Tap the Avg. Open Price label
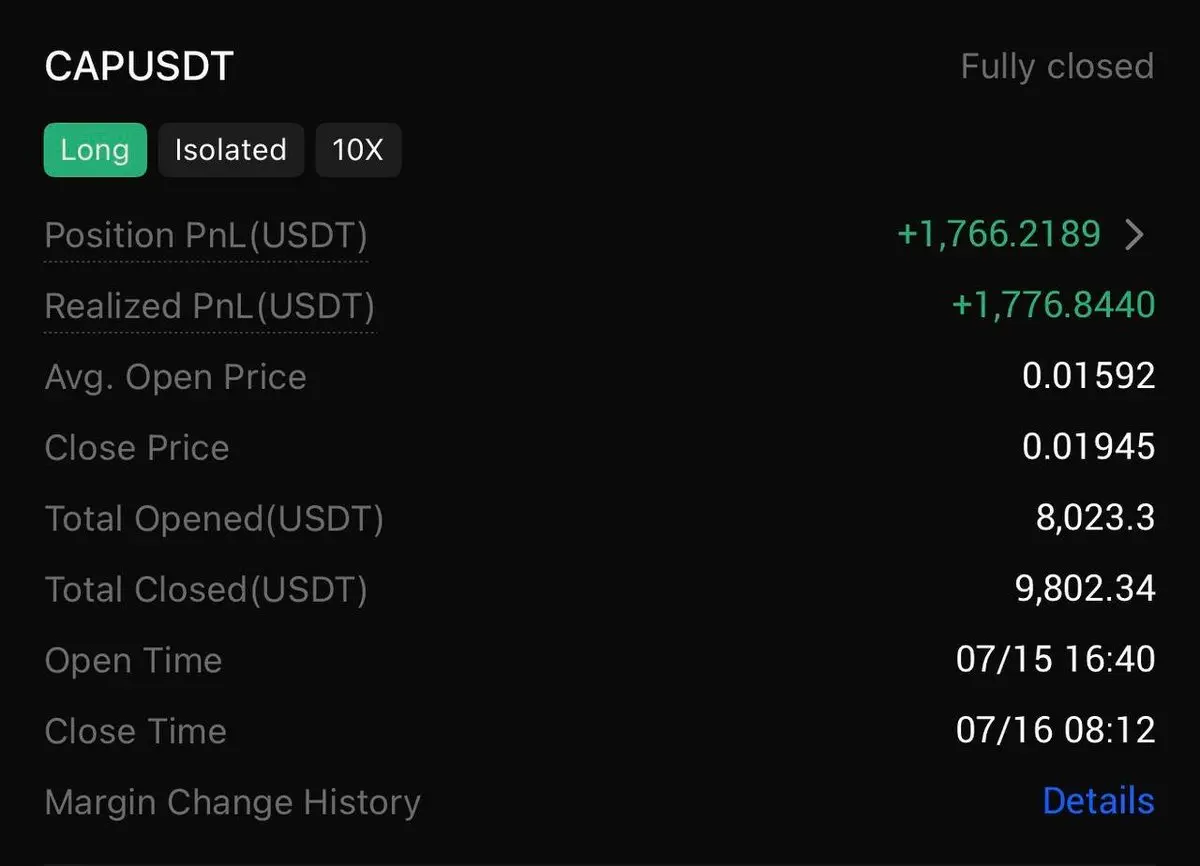Image resolution: width=1200 pixels, height=866 pixels. [176, 377]
